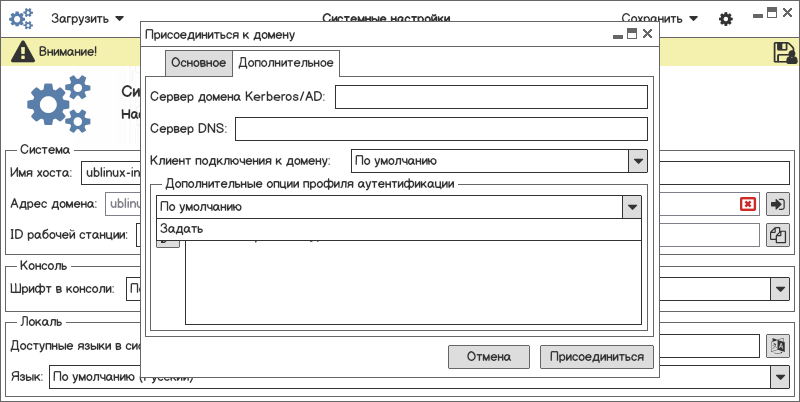Expand the Язык language dropdown
The width and height of the screenshot is (800, 402).
pos(779,377)
